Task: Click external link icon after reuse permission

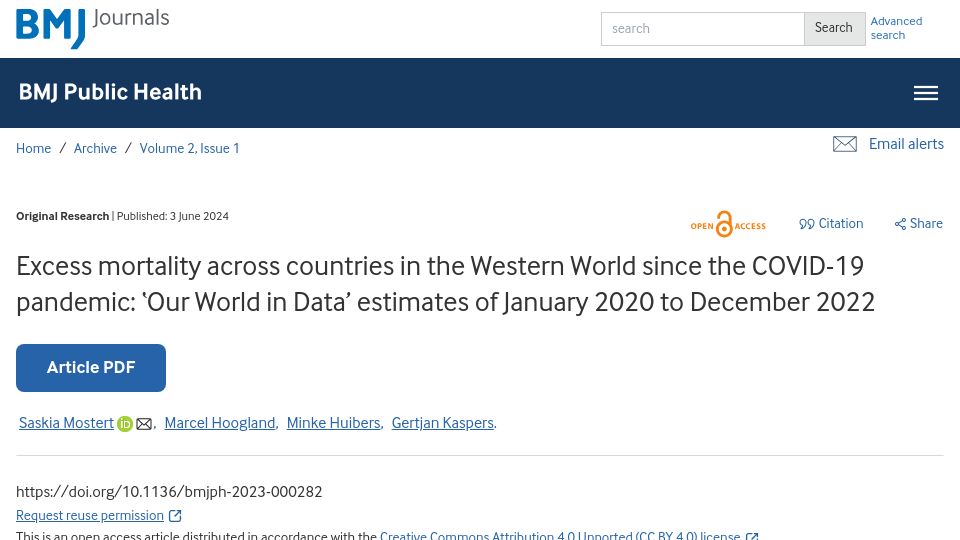Action: [x=175, y=516]
